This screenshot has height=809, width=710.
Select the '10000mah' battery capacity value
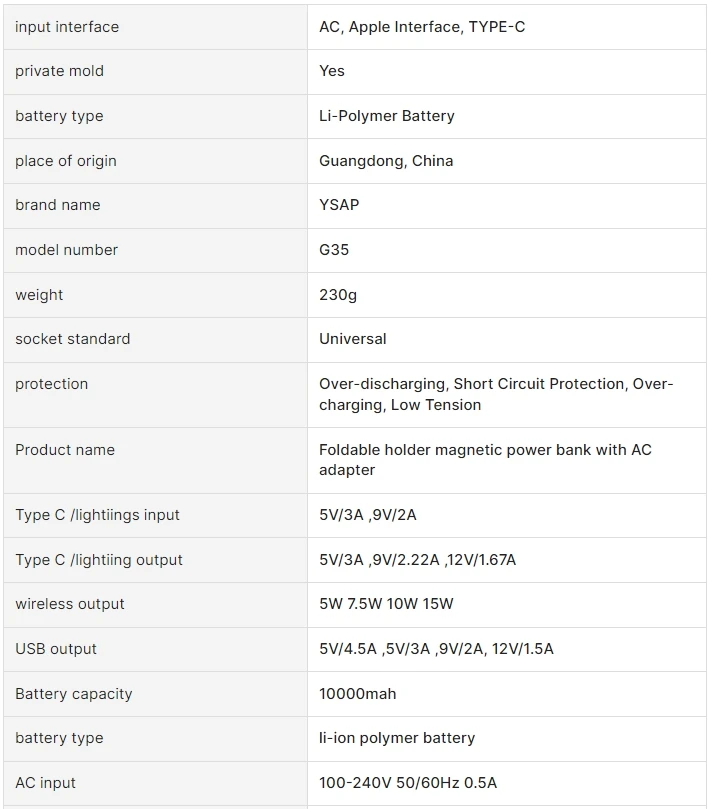coord(357,694)
